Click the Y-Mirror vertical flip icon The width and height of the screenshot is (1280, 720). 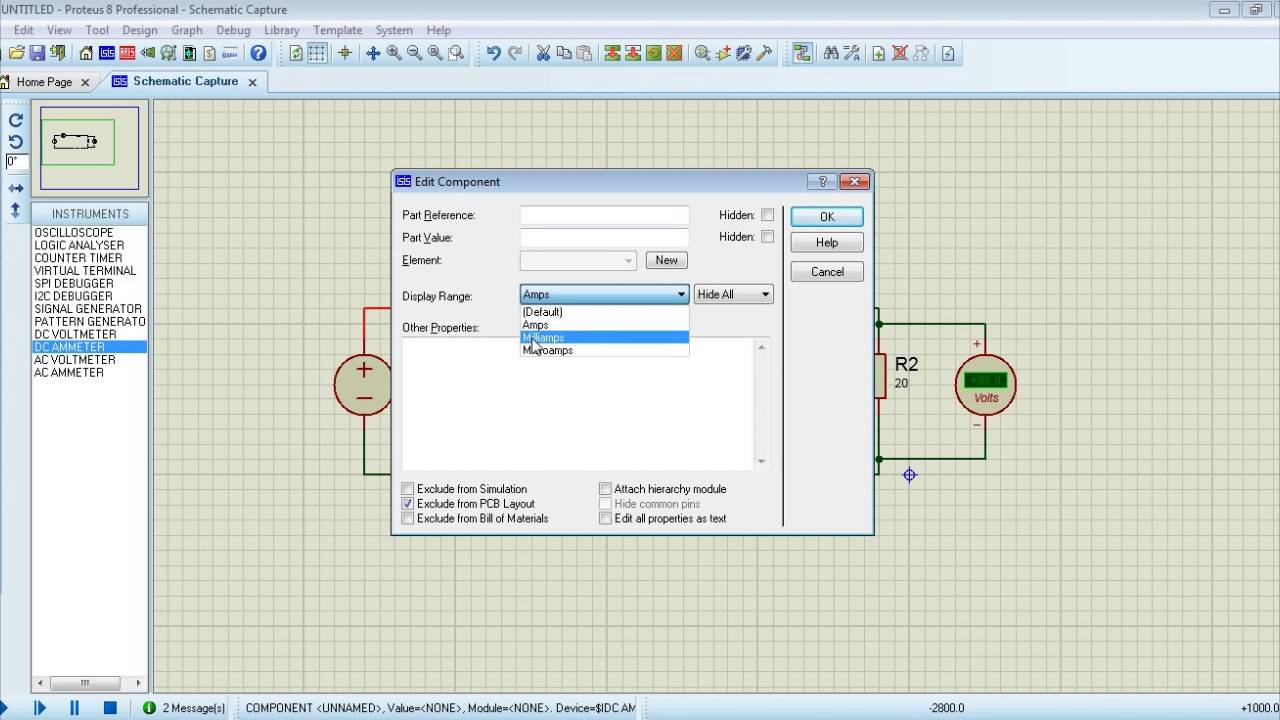pos(16,210)
